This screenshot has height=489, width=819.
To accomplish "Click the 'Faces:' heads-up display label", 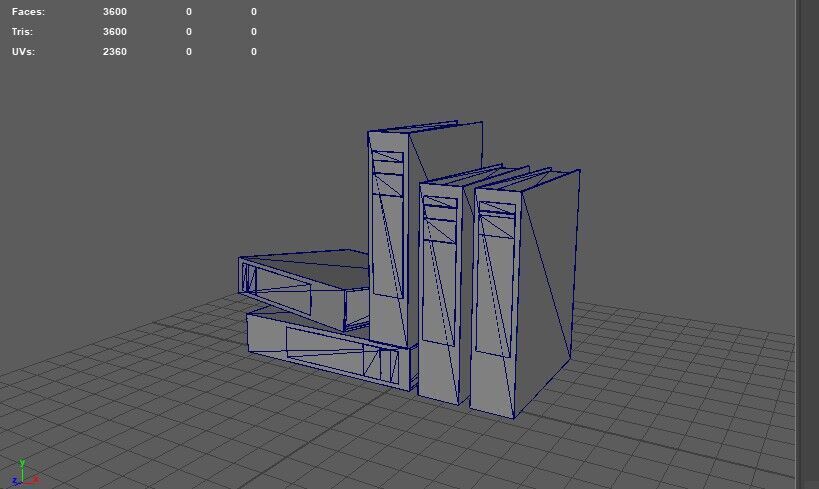I will click(x=28, y=11).
